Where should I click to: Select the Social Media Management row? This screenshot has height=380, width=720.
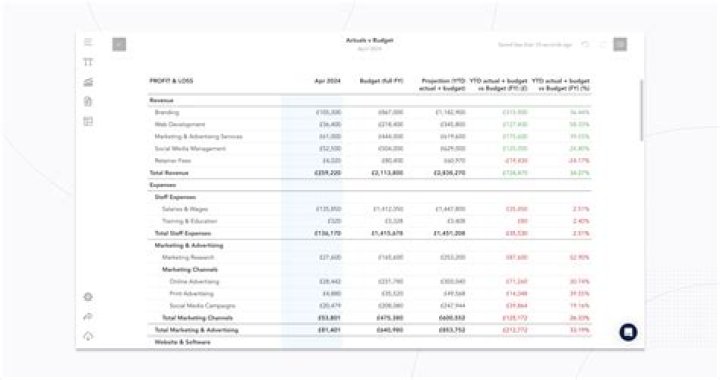pyautogui.click(x=370, y=149)
